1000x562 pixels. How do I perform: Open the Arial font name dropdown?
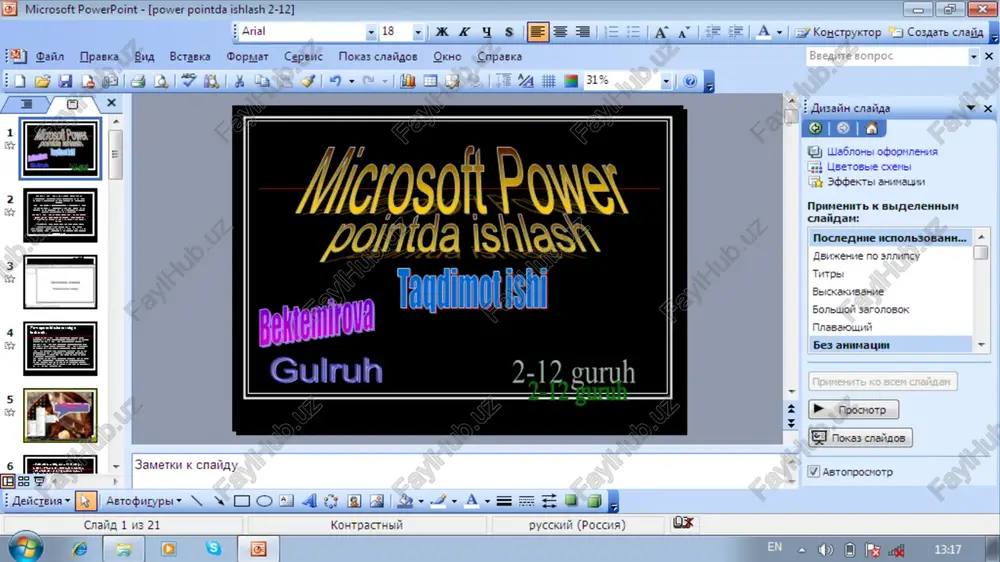(371, 31)
